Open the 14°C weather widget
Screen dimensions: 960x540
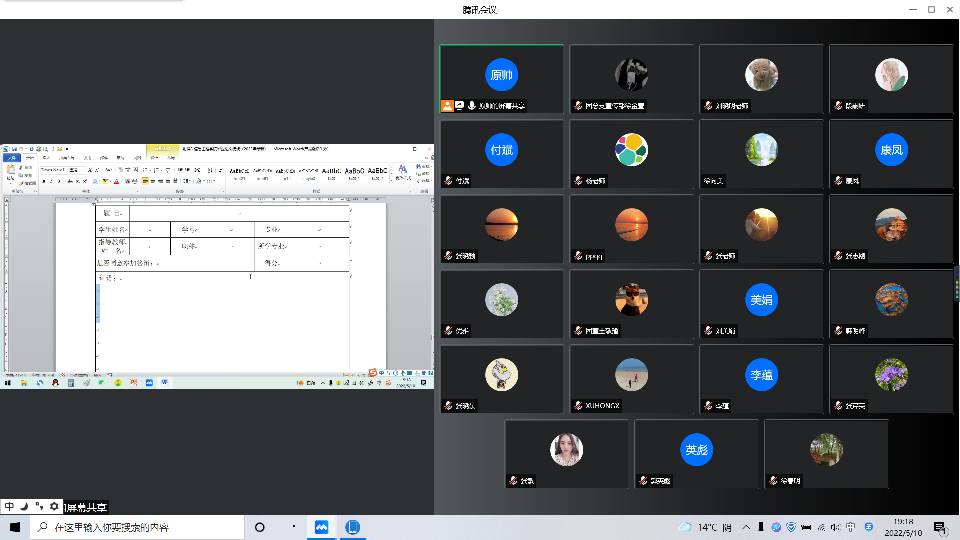click(705, 527)
